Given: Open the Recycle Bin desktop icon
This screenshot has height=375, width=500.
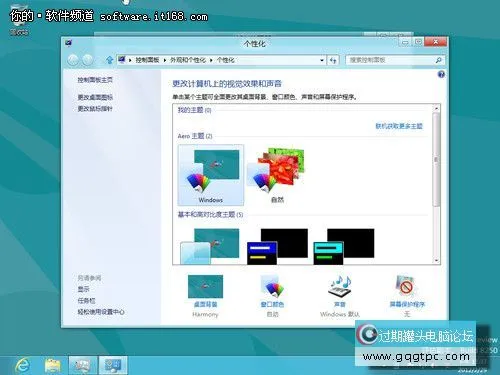Looking at the screenshot, I should [x=19, y=20].
